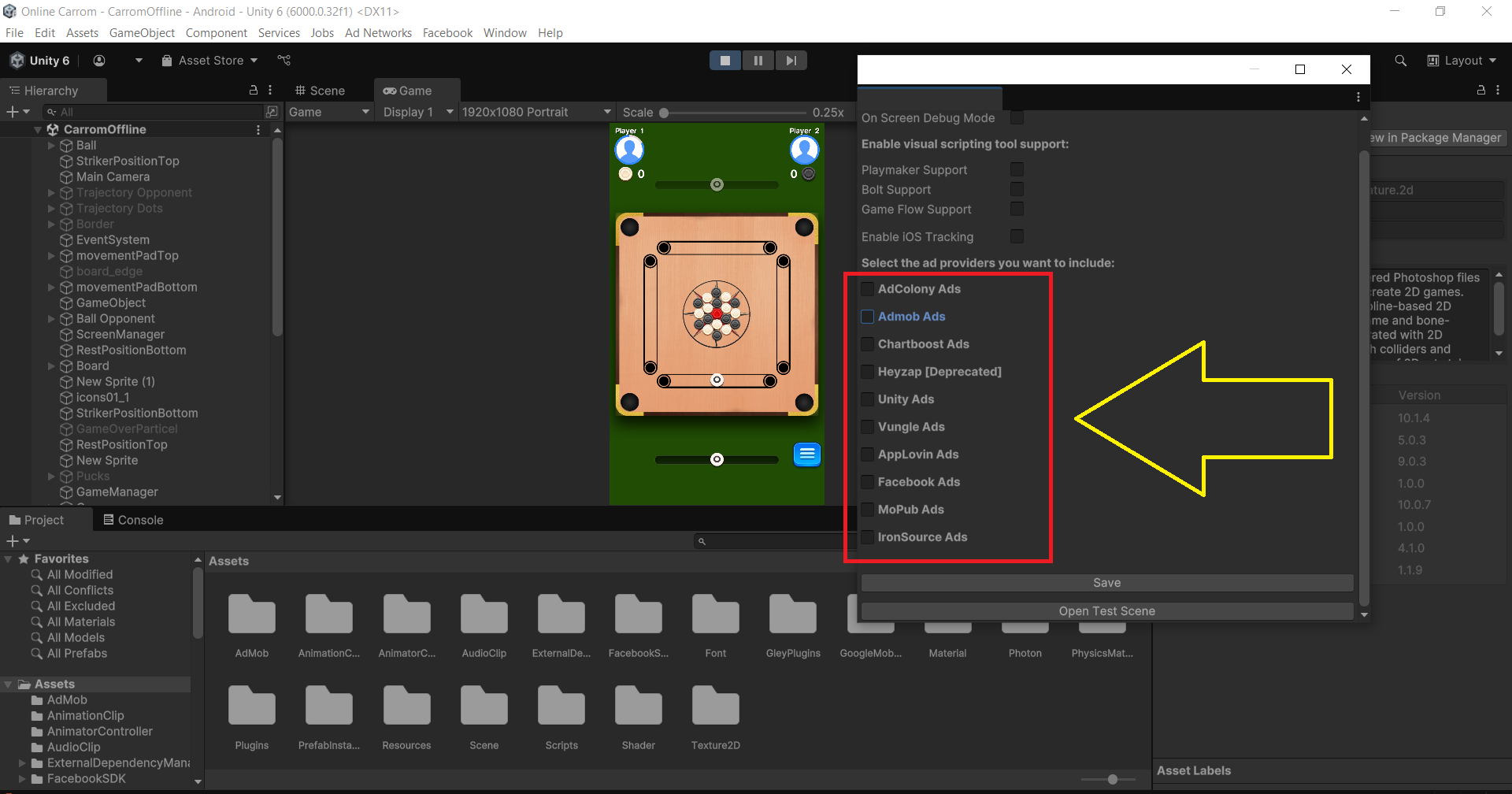Click the search magnifier in top toolbar
Image resolution: width=1512 pixels, height=794 pixels.
coord(1400,61)
